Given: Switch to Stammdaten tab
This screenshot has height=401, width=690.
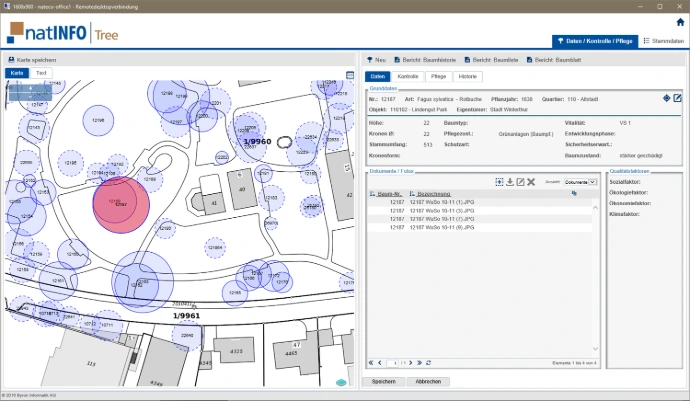Looking at the screenshot, I should pyautogui.click(x=664, y=41).
